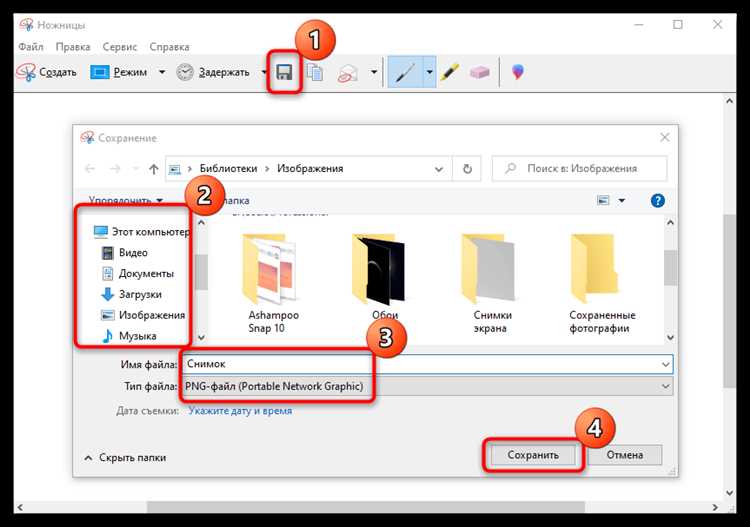Viewport: 750px width, 527px height.
Task: Open the Файл menu
Action: click(30, 47)
